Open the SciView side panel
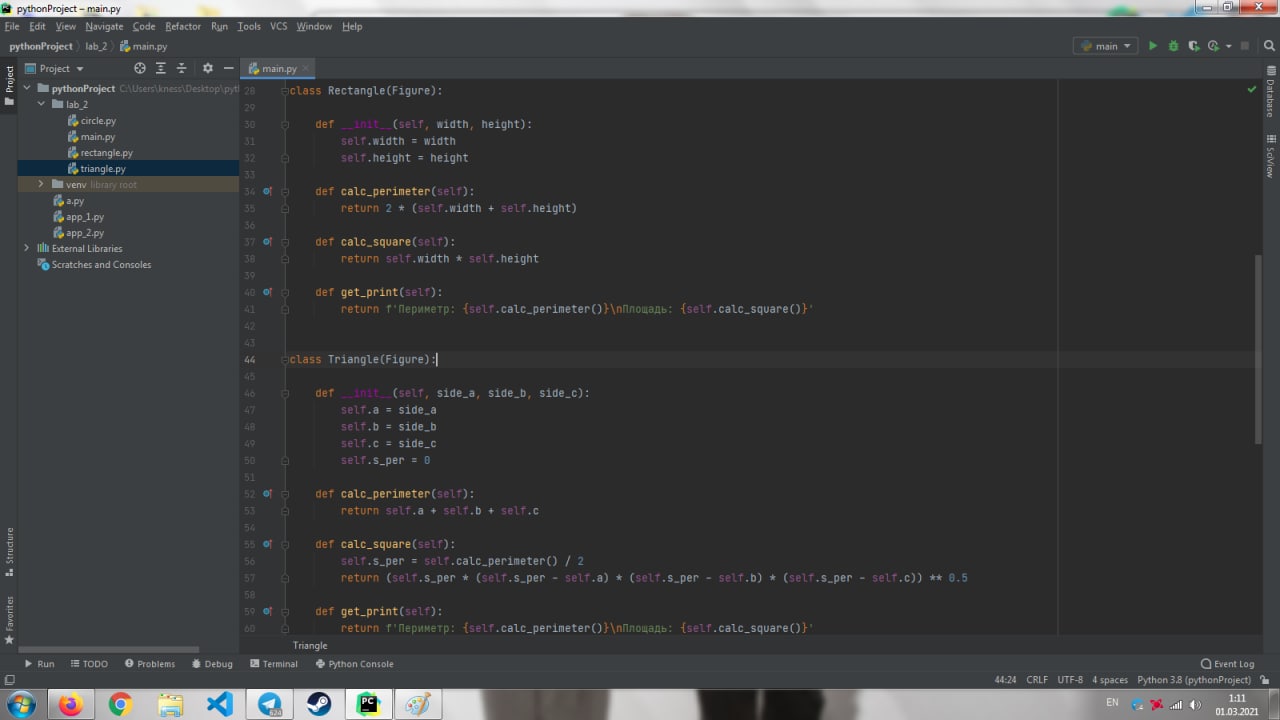Viewport: 1280px width, 720px height. [1270, 156]
